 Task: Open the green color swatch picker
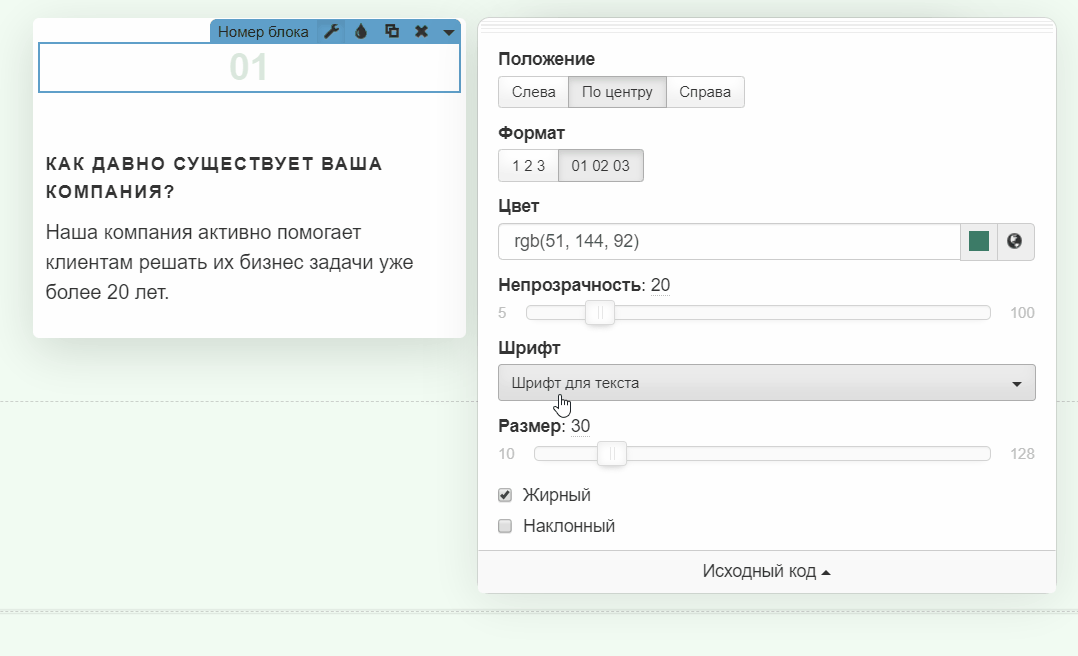coord(979,241)
